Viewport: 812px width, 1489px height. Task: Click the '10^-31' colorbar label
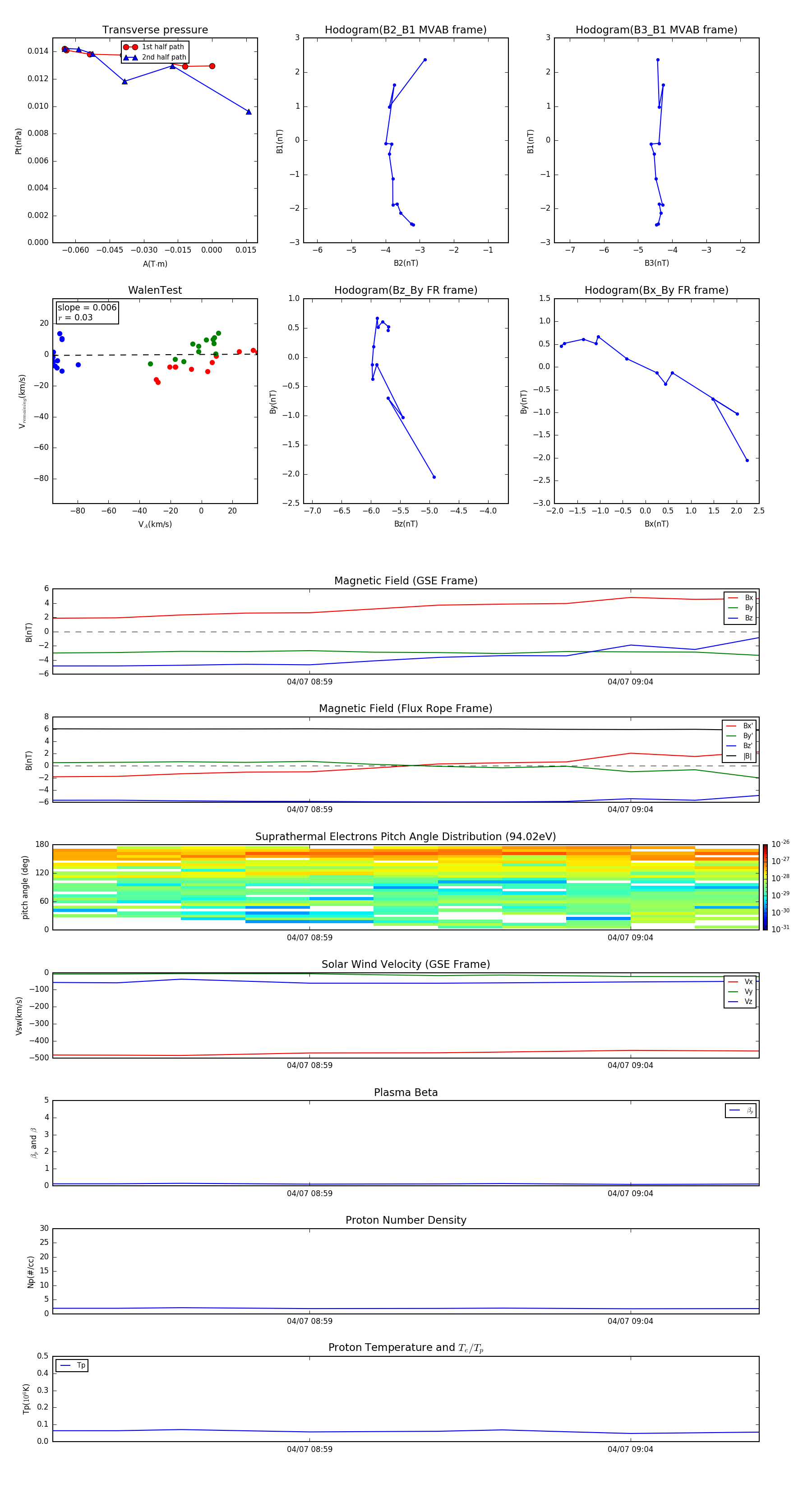[780, 929]
